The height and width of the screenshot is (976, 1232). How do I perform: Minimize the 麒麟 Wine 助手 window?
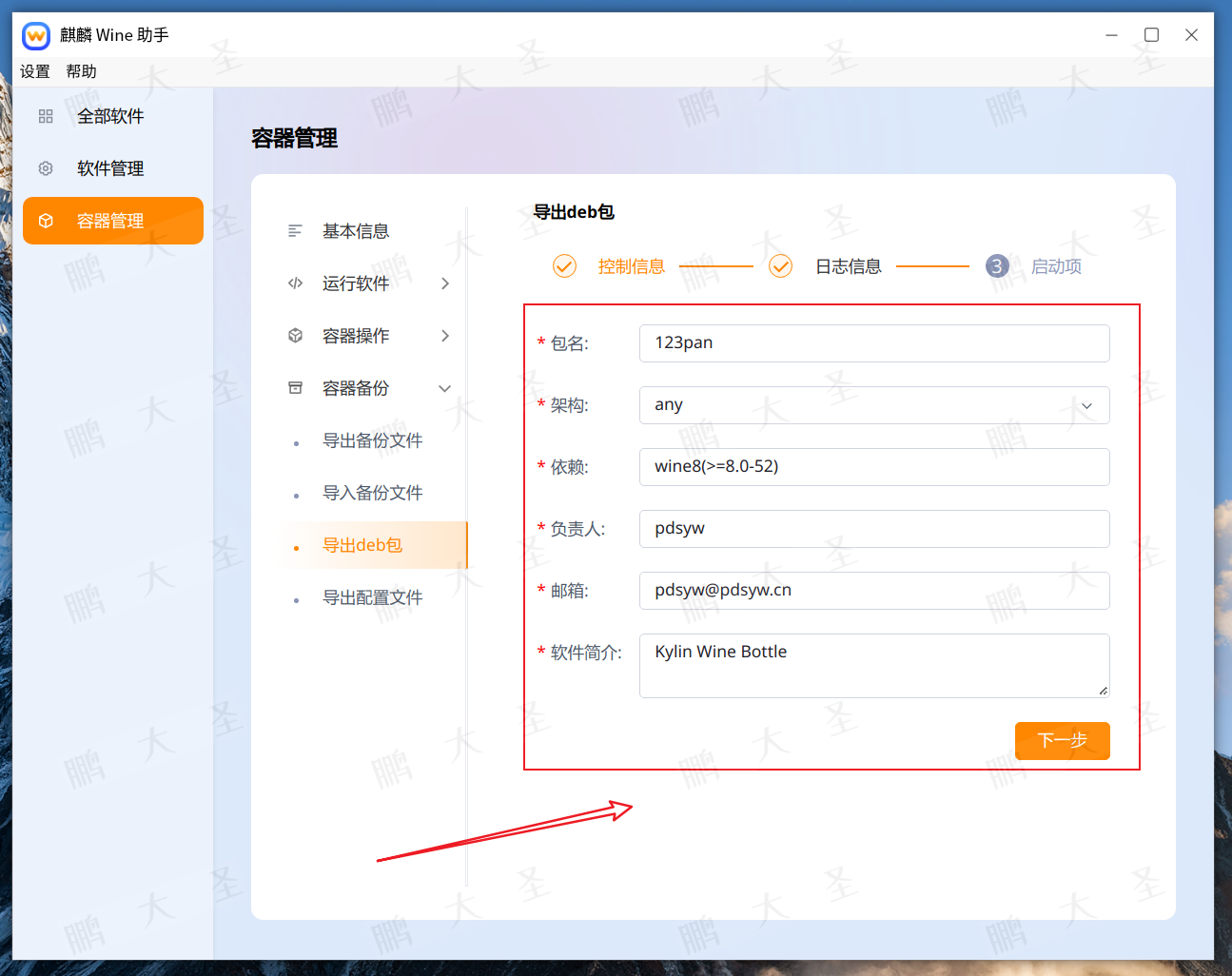click(x=1111, y=35)
